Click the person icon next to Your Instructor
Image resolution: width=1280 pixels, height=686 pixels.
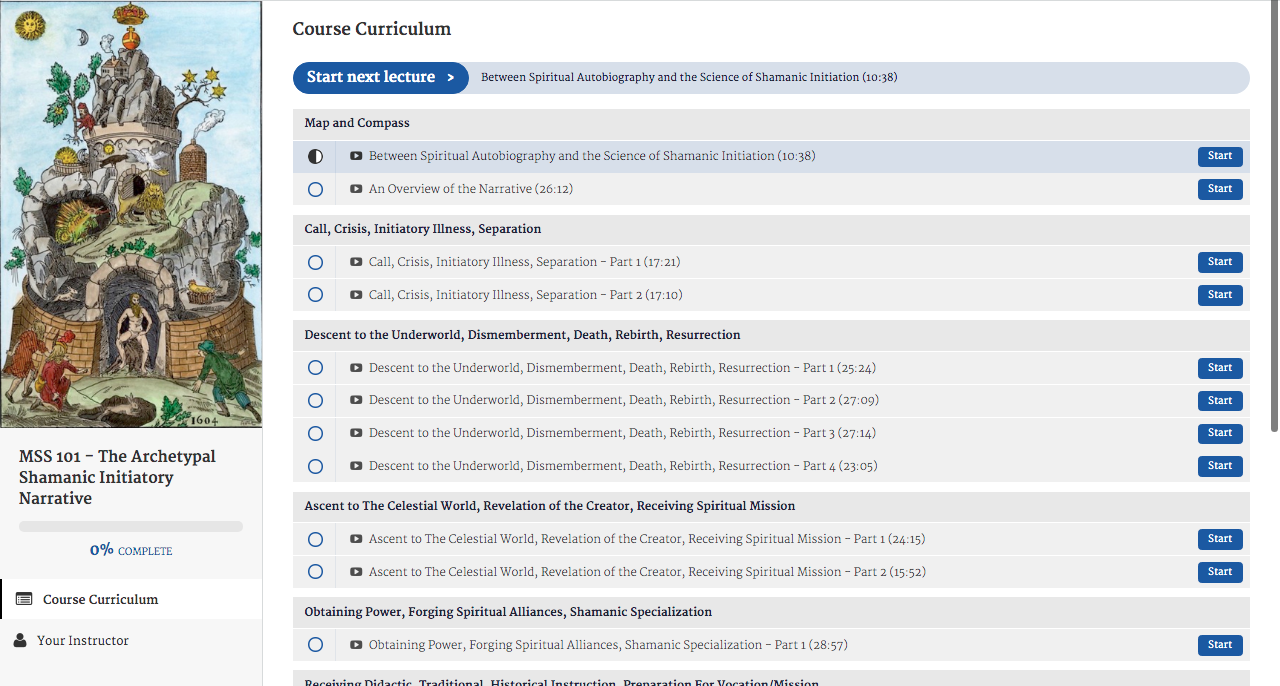click(x=21, y=640)
